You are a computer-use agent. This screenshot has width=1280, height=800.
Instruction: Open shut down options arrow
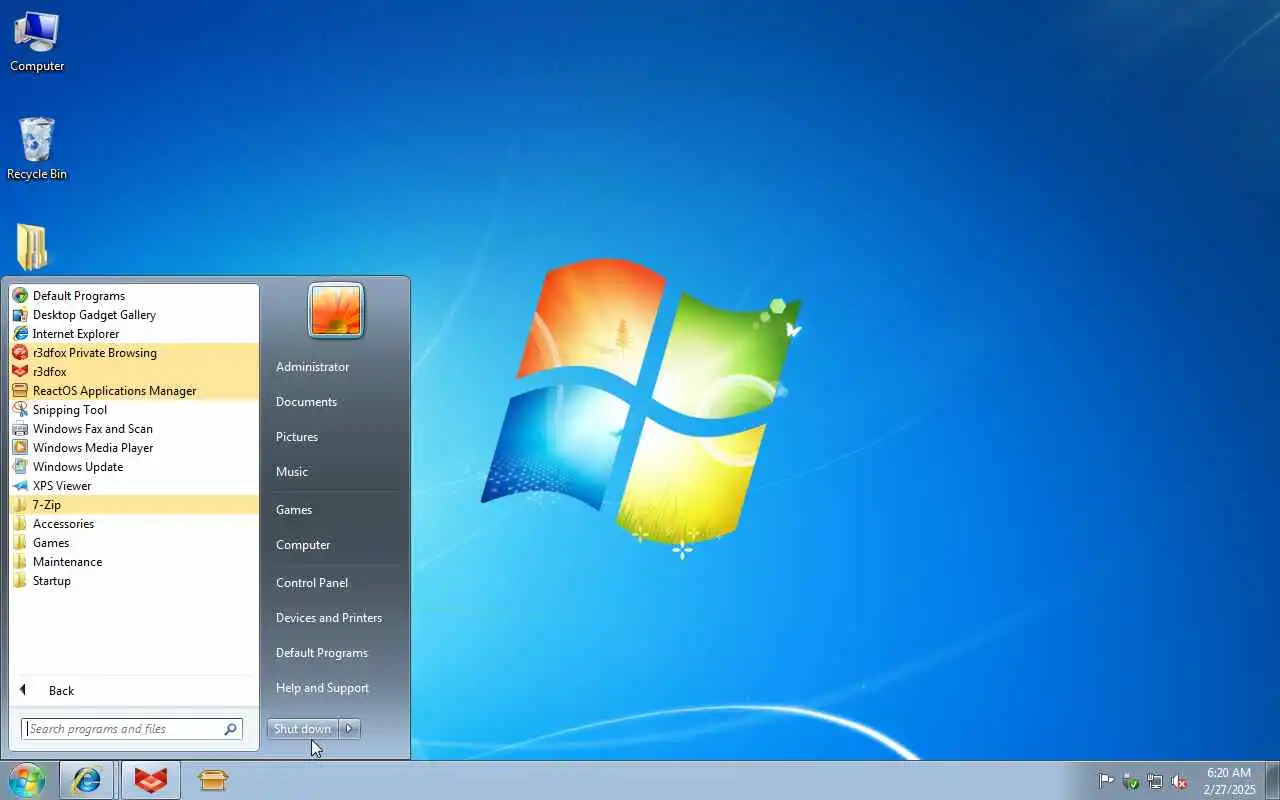click(349, 729)
